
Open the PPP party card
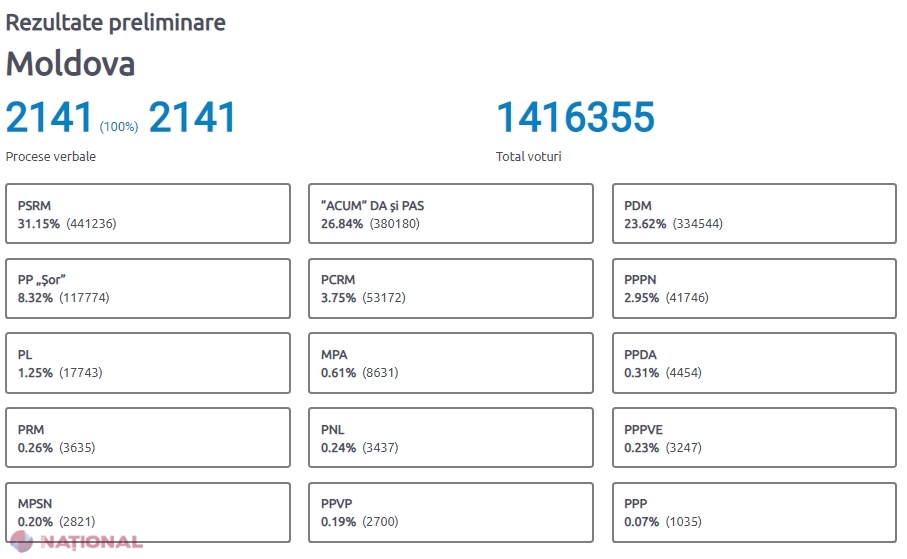tap(754, 513)
